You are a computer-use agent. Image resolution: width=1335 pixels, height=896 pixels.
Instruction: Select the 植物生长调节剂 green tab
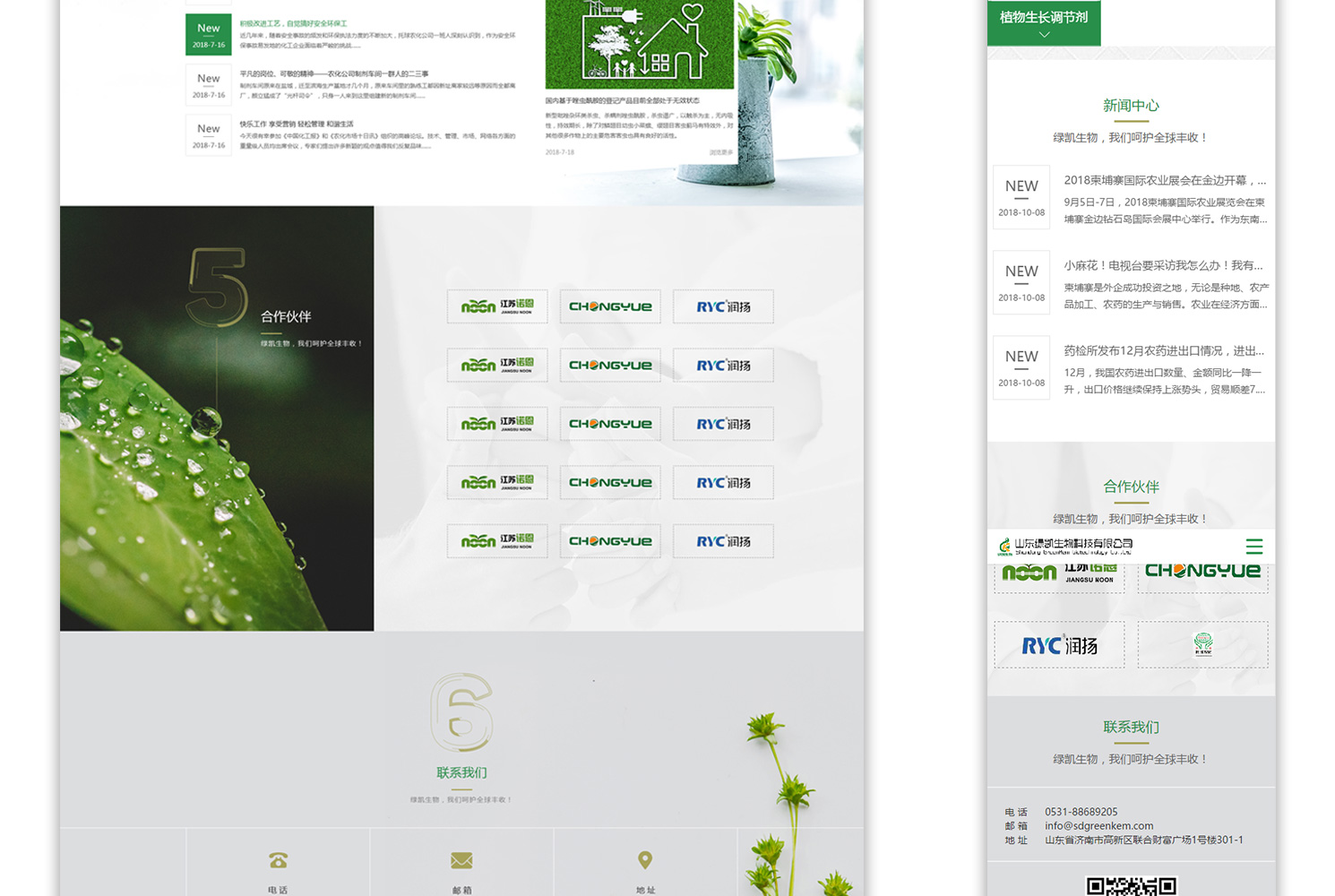coord(1044,18)
